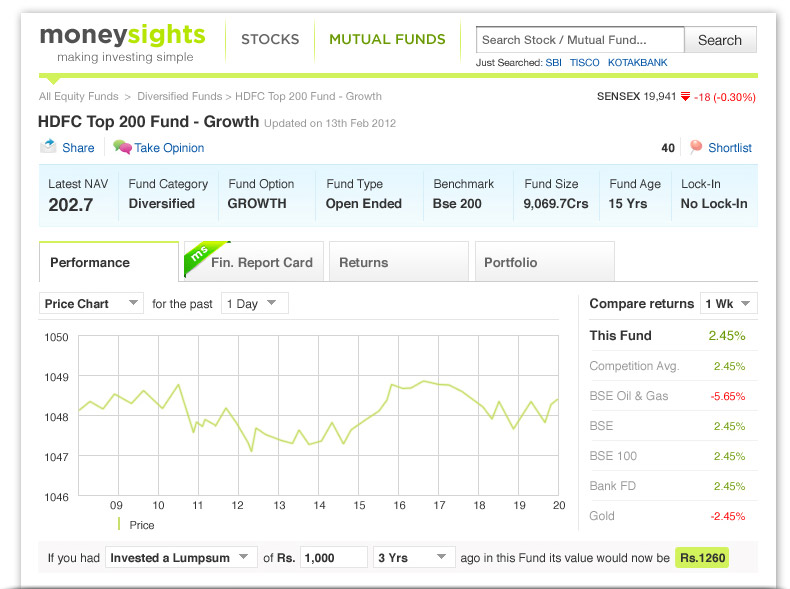Click the Bank FD row
Viewport: 790px width, 589px height.
pos(673,486)
